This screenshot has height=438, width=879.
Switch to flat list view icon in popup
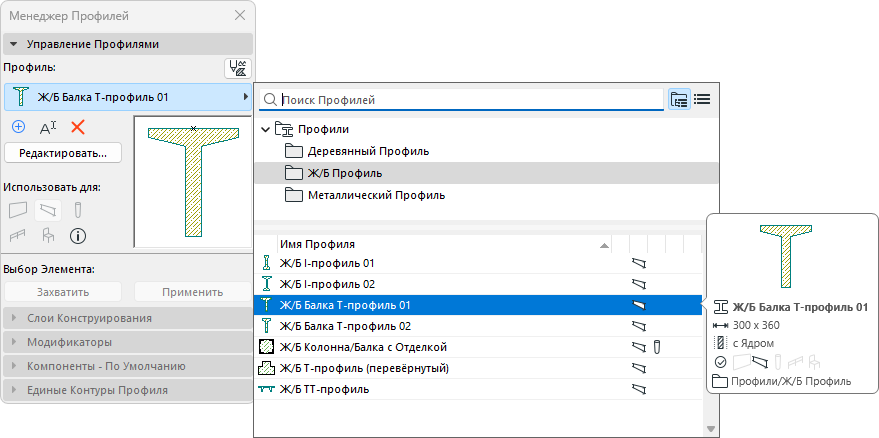pos(702,99)
